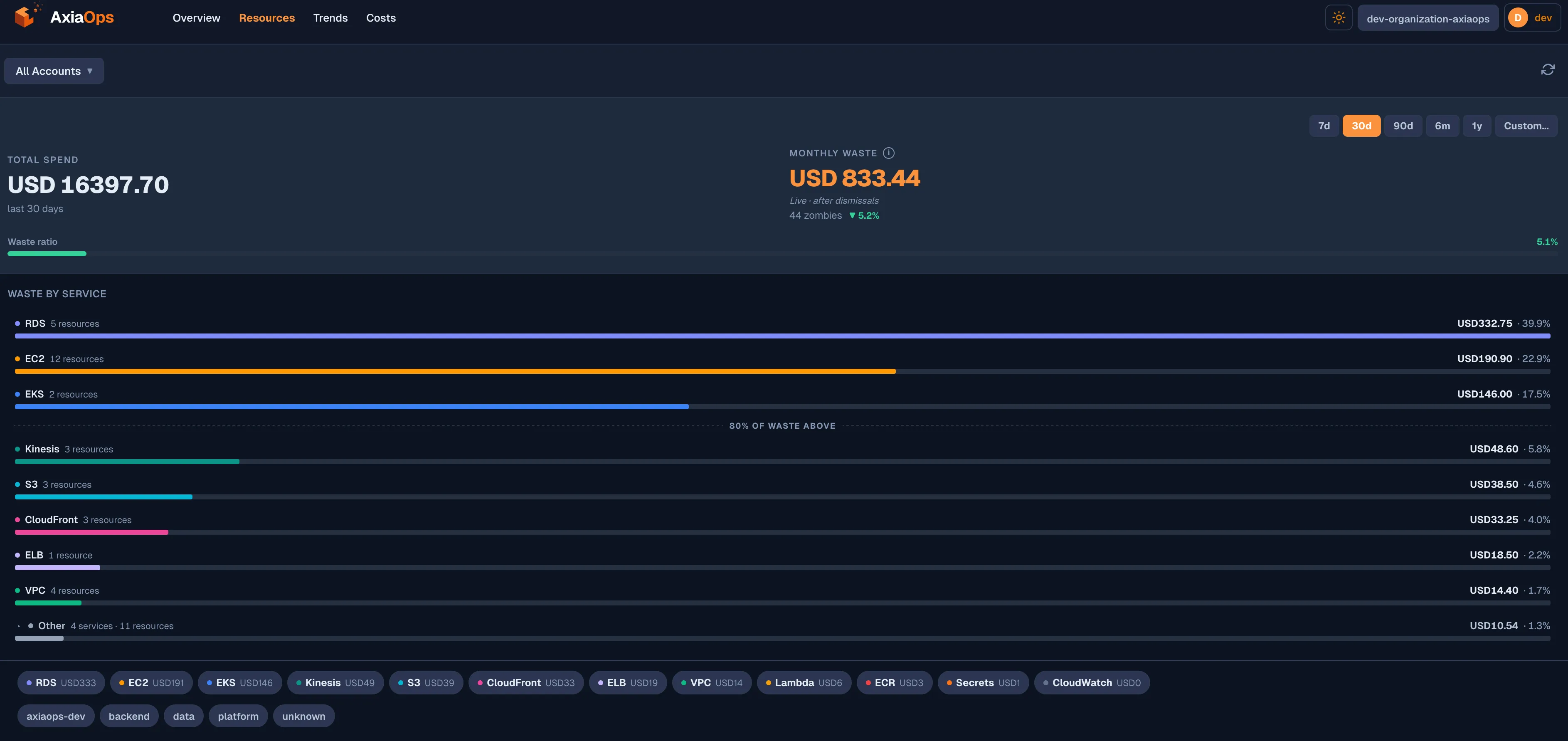Go to the Overview tab
The height and width of the screenshot is (741, 1568).
pos(196,17)
